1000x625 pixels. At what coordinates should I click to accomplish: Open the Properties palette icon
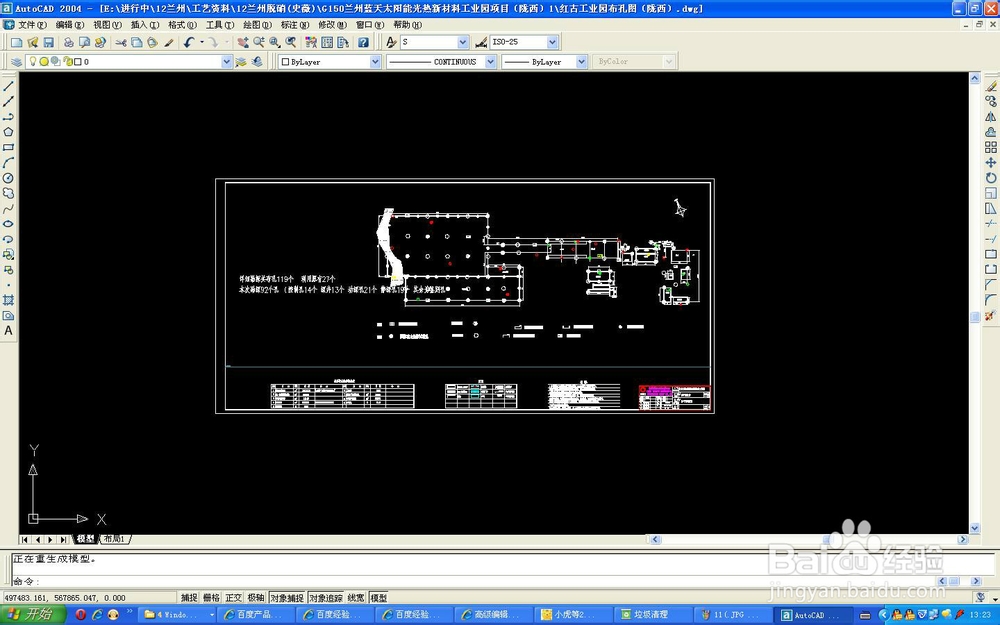[x=311, y=42]
